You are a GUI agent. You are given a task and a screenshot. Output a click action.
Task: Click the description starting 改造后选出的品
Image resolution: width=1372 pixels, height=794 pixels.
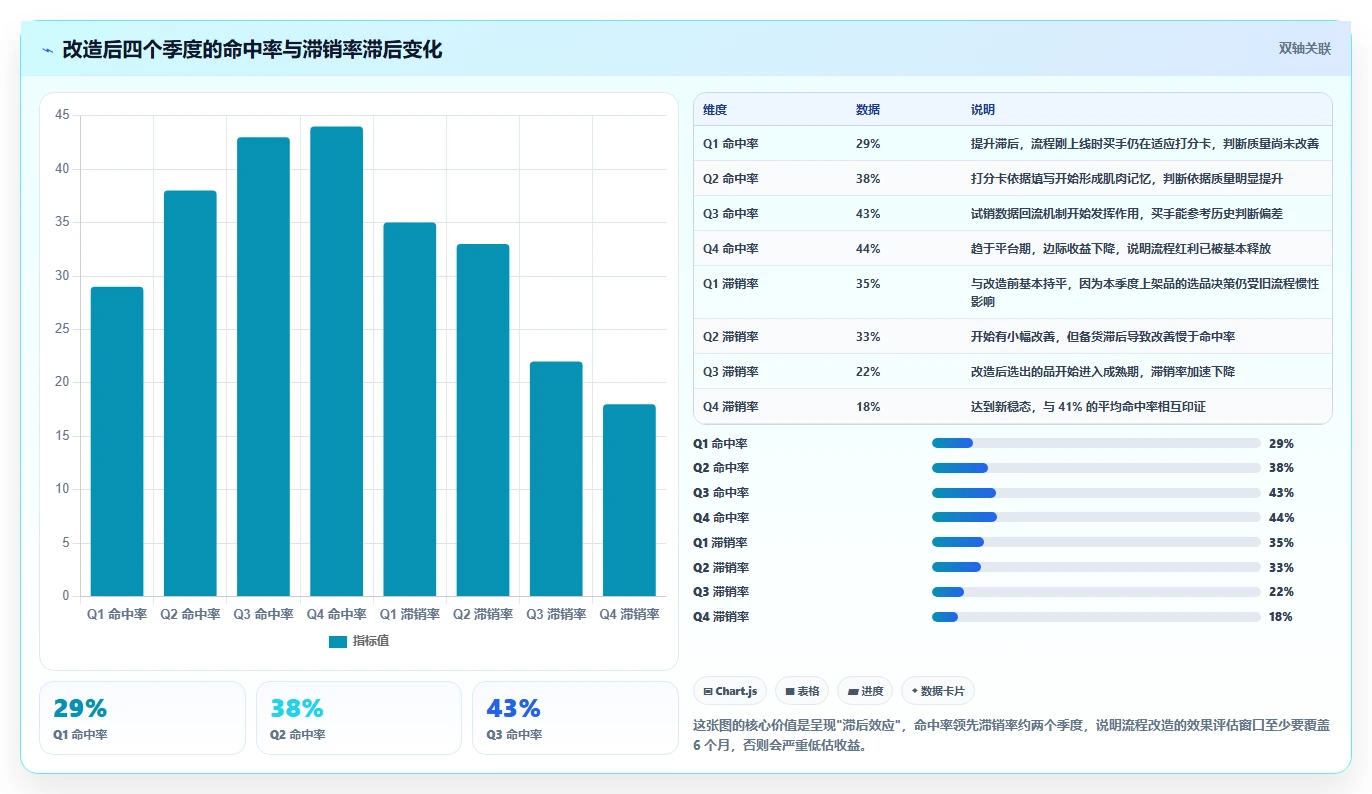(x=1103, y=372)
